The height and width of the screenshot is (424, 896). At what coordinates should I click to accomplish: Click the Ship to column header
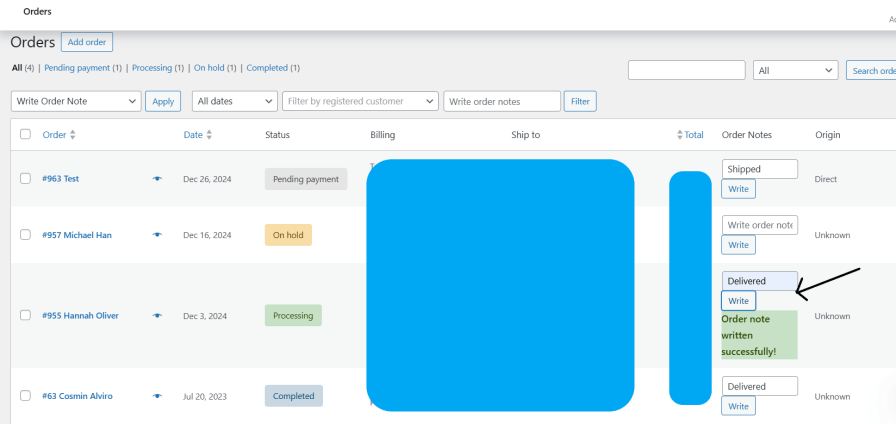point(525,135)
